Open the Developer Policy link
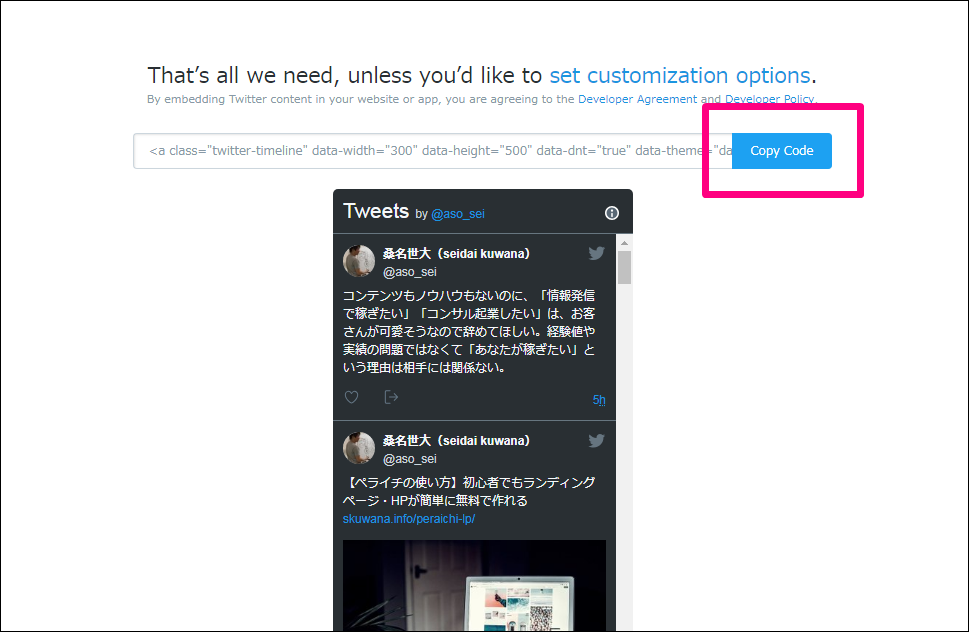Image resolution: width=969 pixels, height=632 pixels. point(769,99)
